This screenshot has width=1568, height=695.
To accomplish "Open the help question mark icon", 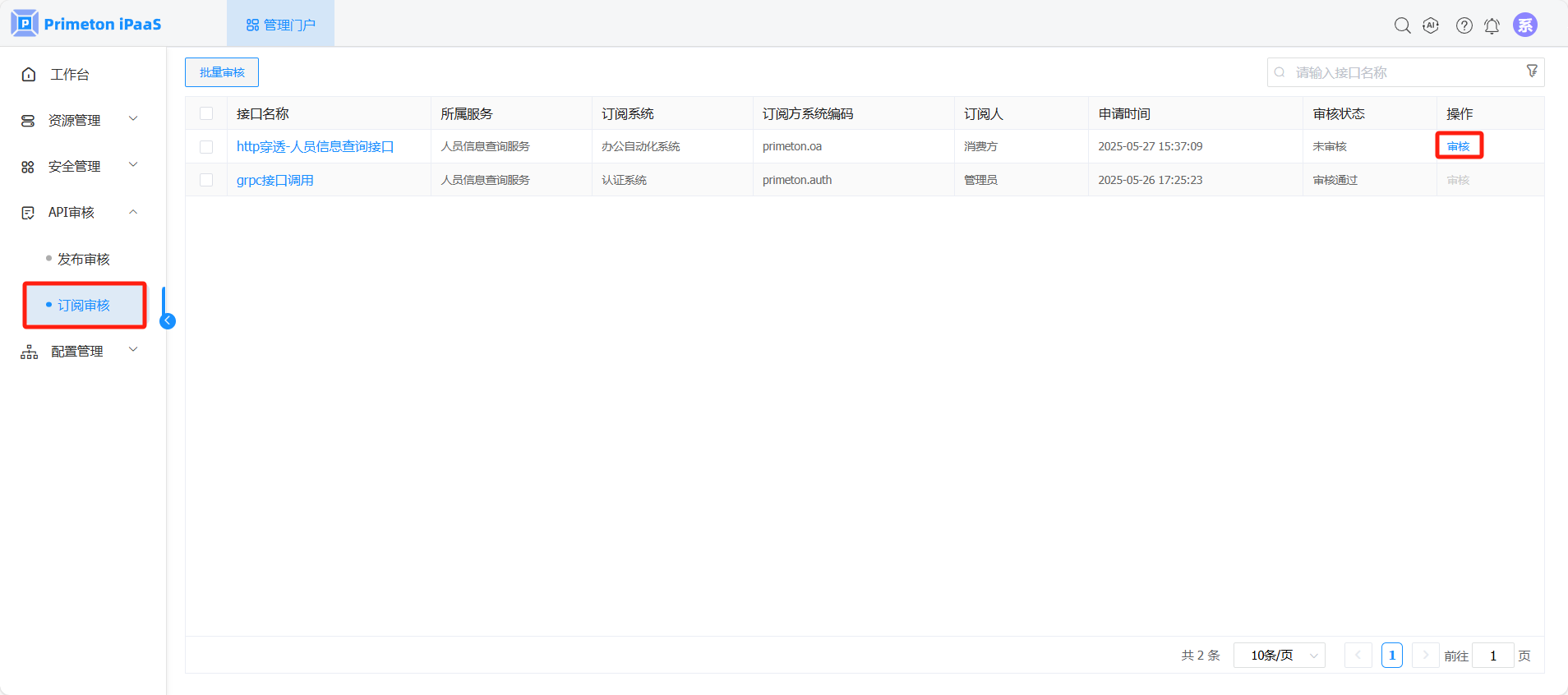I will pos(1464,25).
